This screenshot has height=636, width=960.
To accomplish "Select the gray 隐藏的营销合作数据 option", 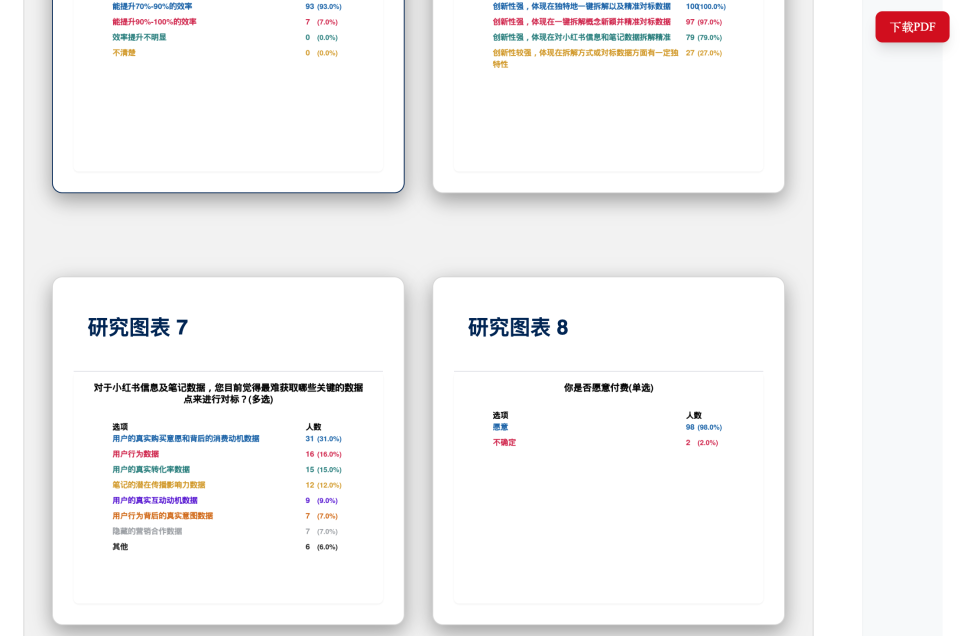I will tap(147, 531).
